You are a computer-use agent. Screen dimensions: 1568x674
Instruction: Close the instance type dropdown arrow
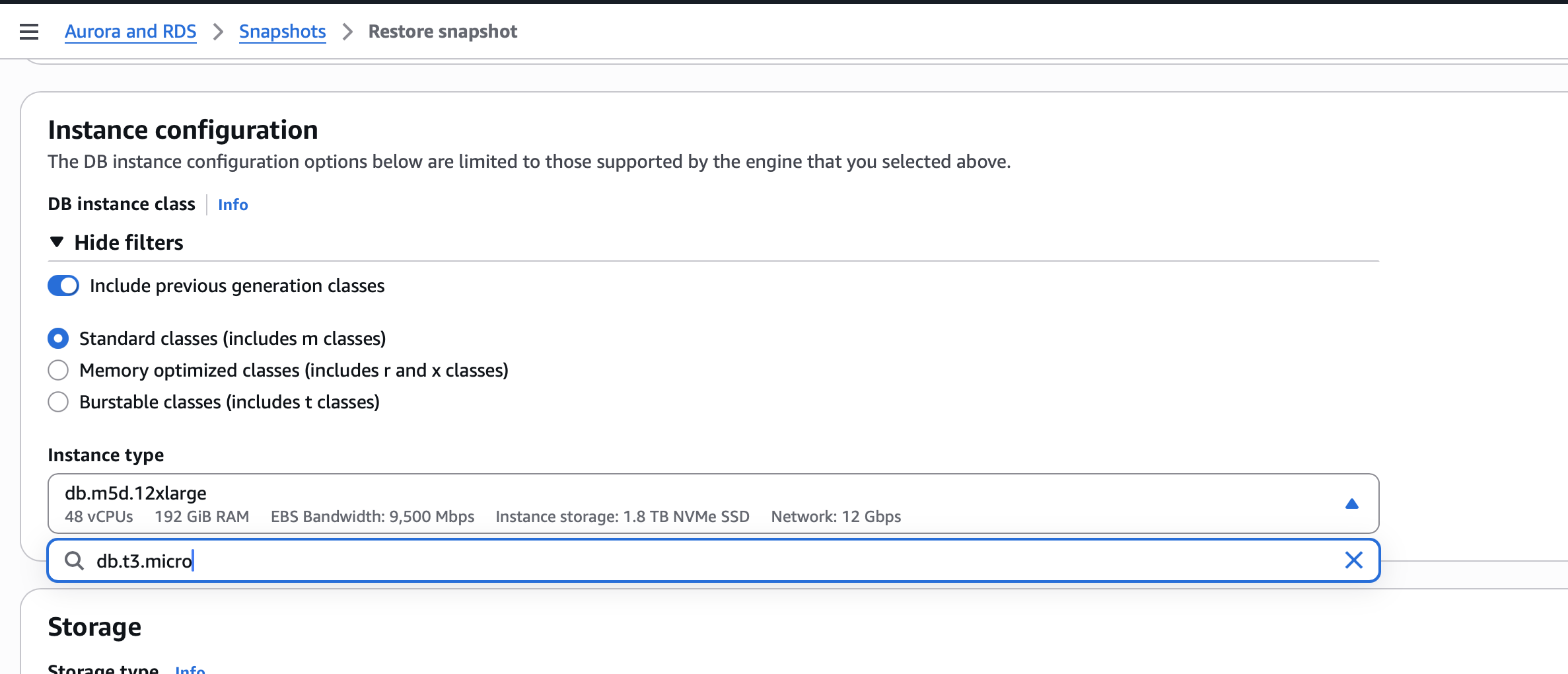(x=1351, y=504)
